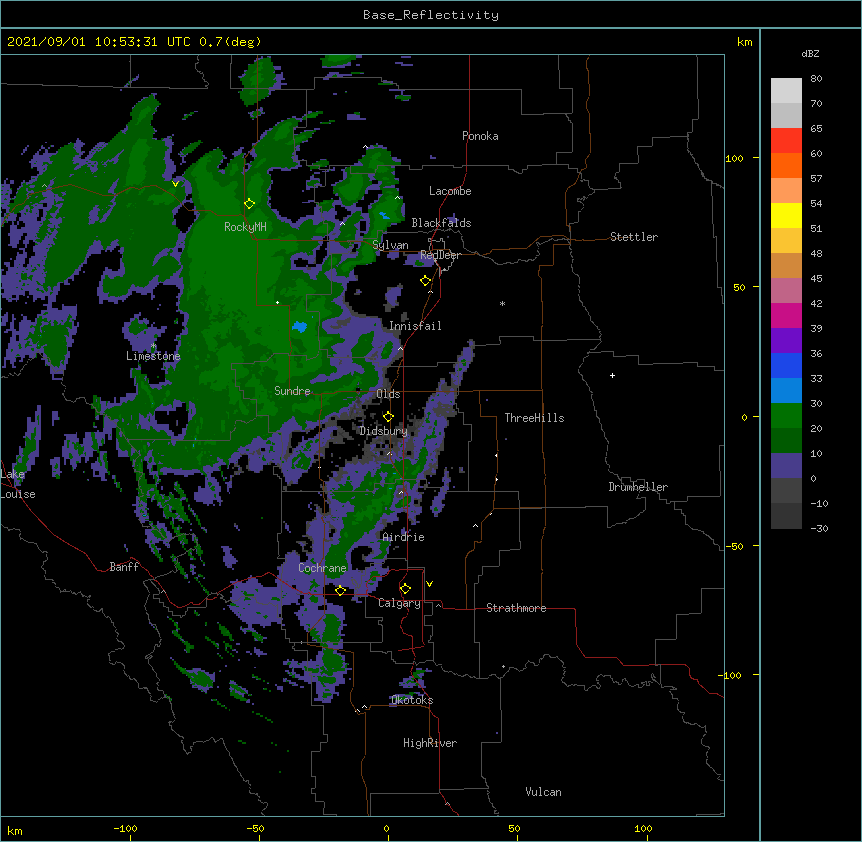Viewport: 862px width, 842px height.
Task: Click the white plus marker west of Drumheller
Action: 612,375
